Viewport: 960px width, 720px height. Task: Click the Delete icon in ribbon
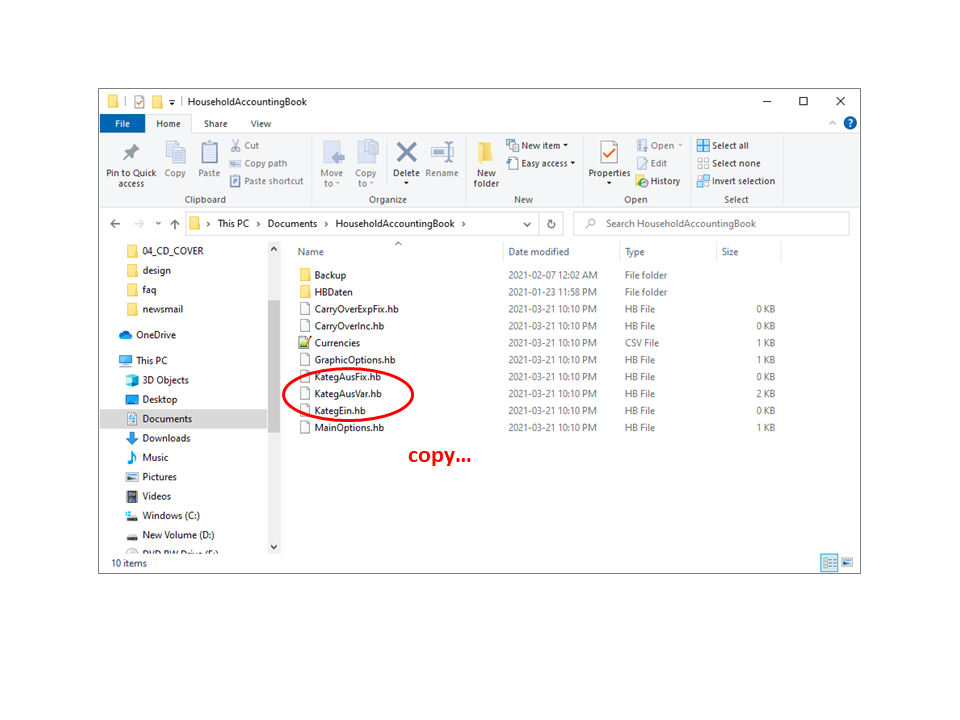pyautogui.click(x=406, y=153)
